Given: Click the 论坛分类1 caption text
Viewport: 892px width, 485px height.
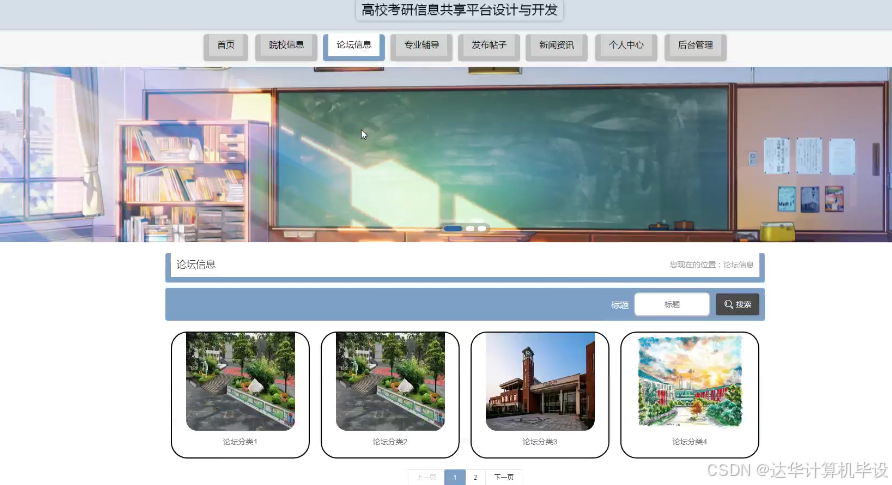Looking at the screenshot, I should coord(240,442).
